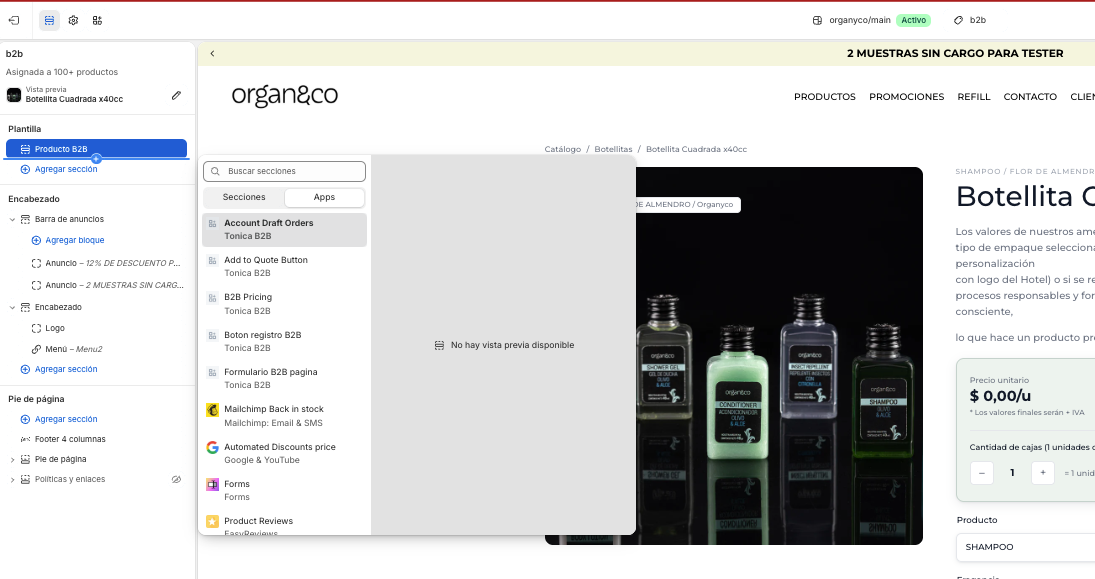Select Product Reviews app block
This screenshot has height=579, width=1095.
click(x=284, y=524)
